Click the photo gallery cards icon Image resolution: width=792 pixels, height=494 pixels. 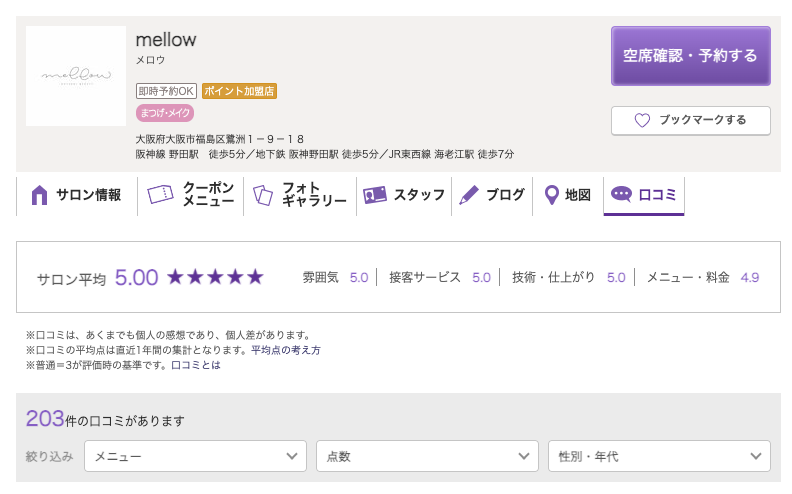pyautogui.click(x=263, y=195)
